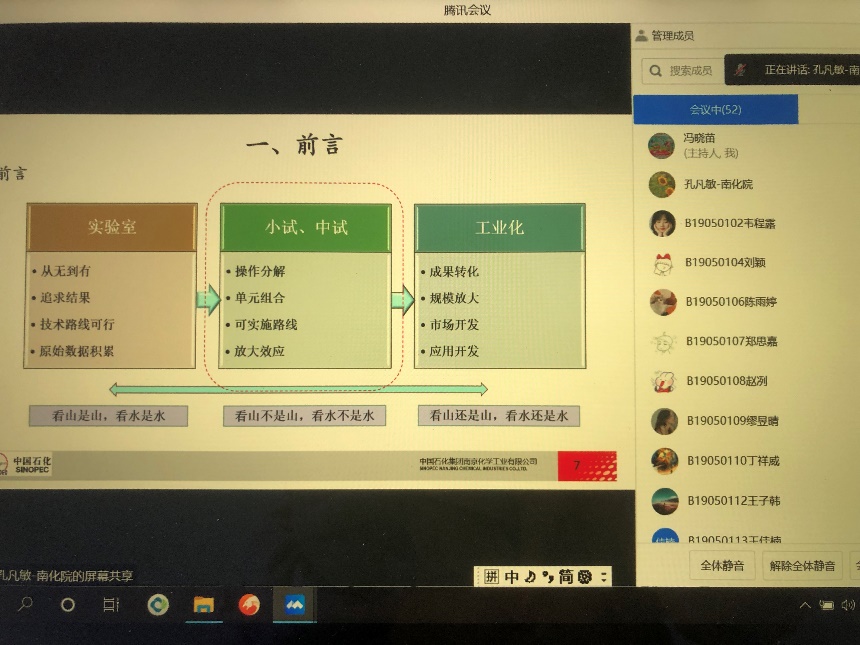Open the green circular browser in taskbar
The image size is (860, 645).
(x=158, y=605)
